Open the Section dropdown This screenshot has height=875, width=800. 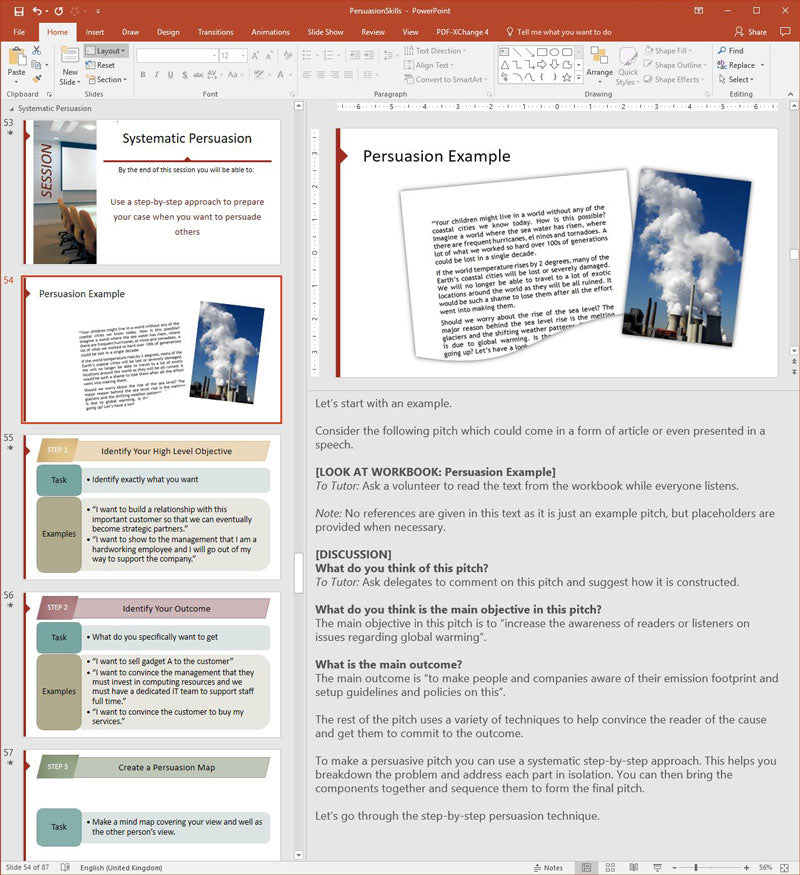(x=107, y=79)
